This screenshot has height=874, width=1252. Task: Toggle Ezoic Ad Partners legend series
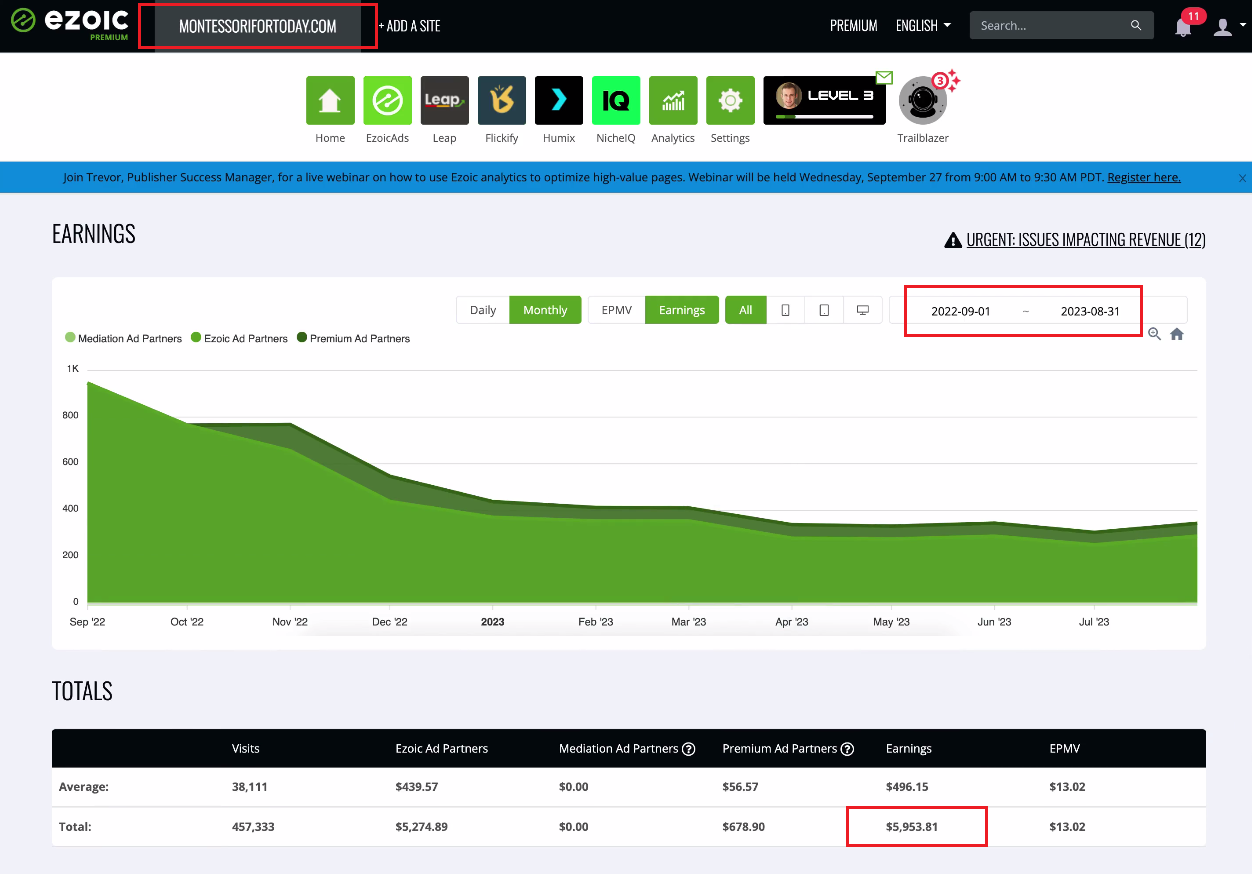239,338
